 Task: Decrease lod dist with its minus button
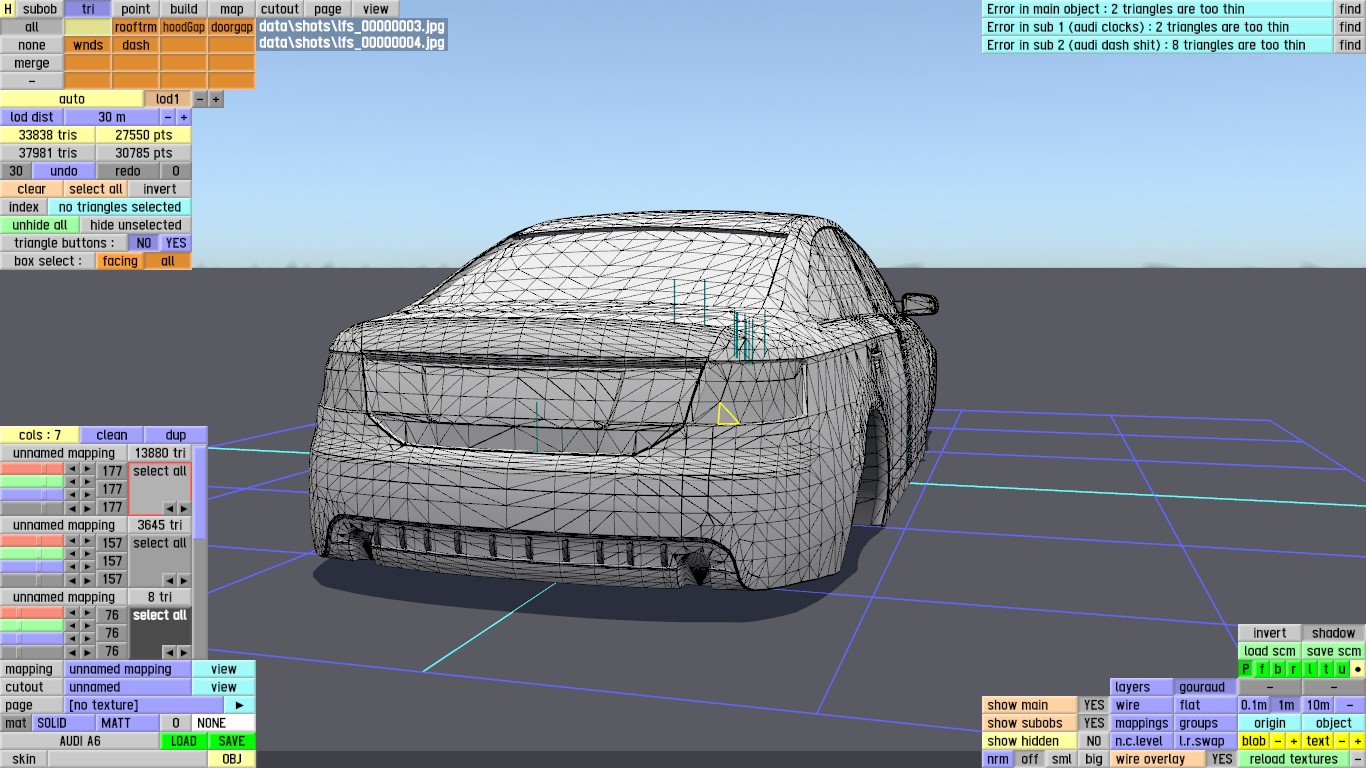168,117
